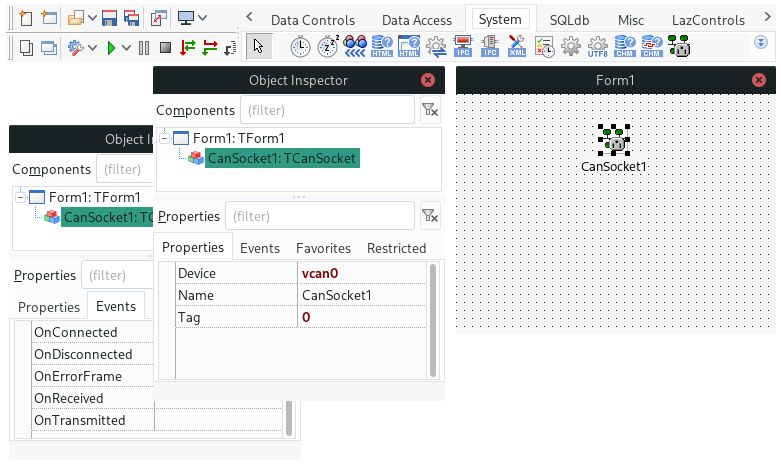Click the Step Into debugger icon
The image size is (781, 465).
(187, 48)
